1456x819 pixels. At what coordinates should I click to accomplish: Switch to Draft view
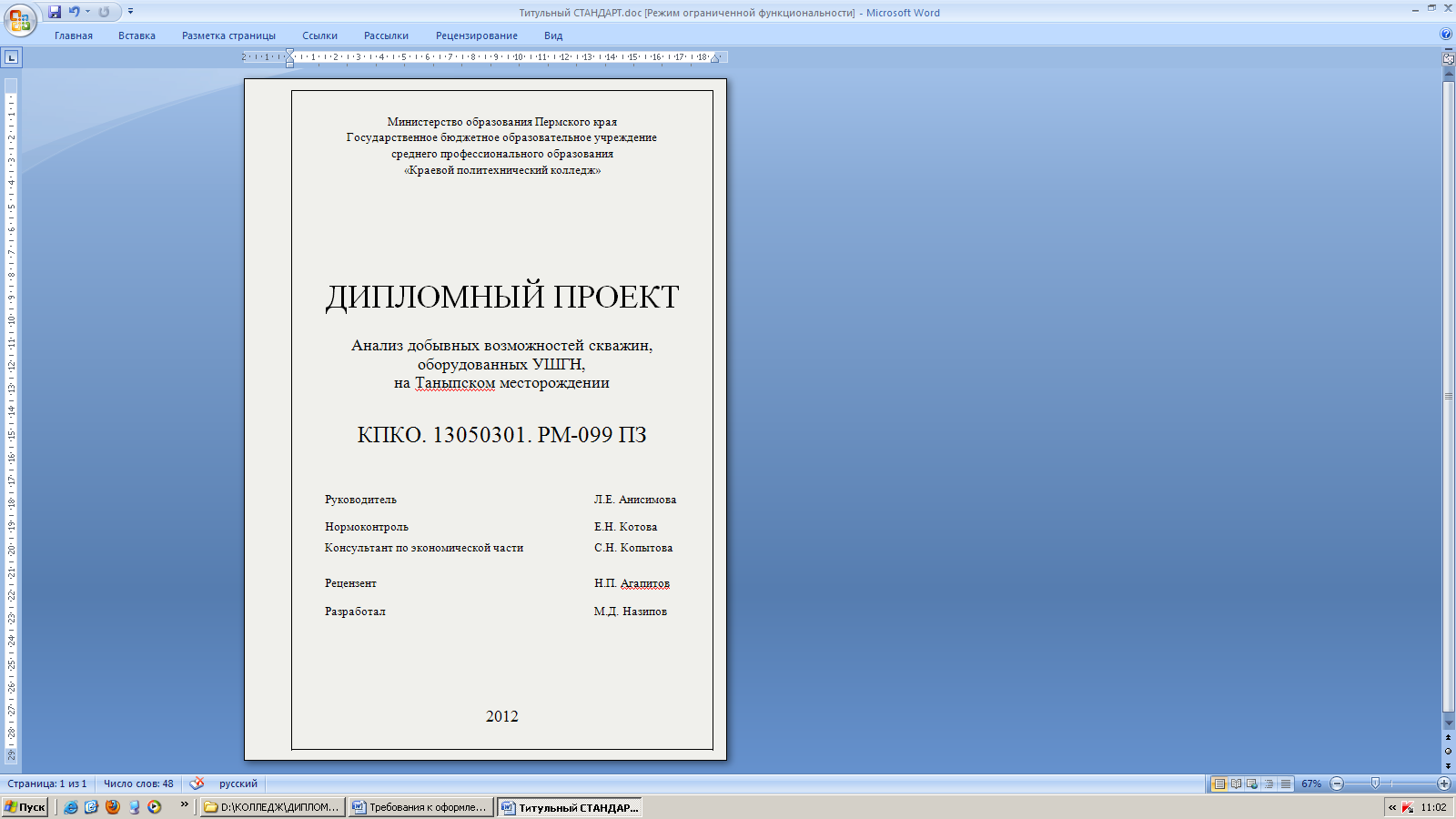point(1285,784)
